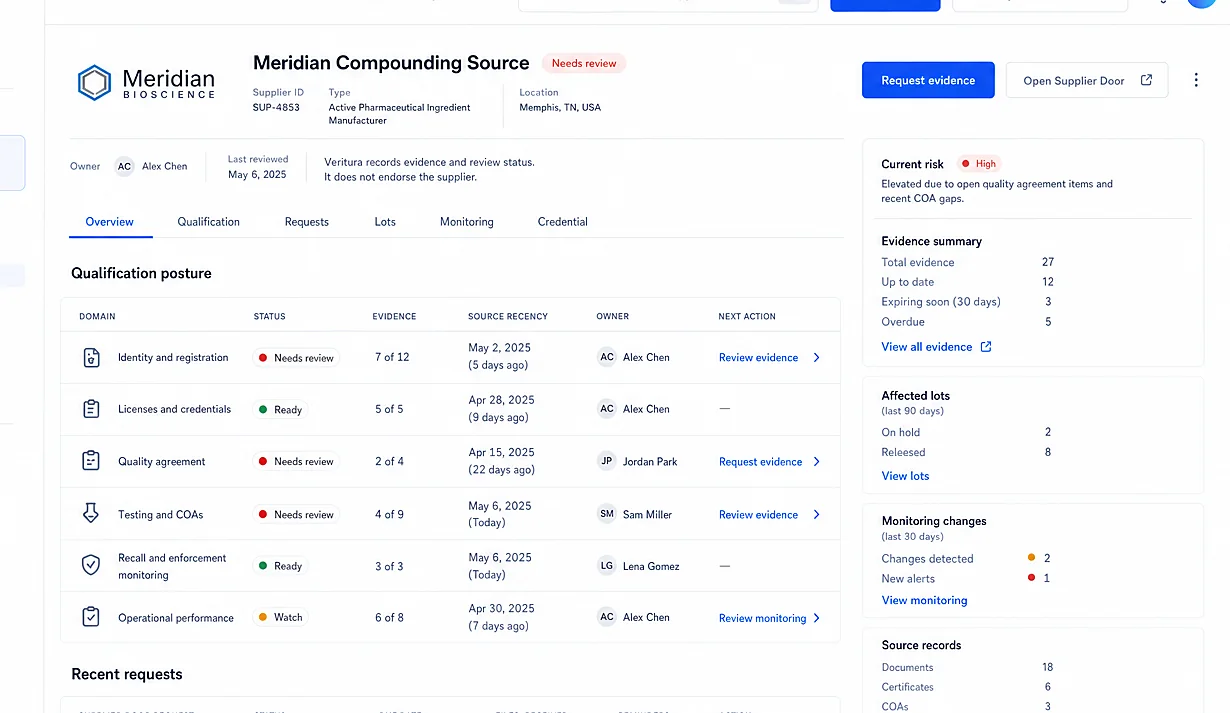Click the JP avatar for Jordan Park
Screen dimensions: 1230x713
pyautogui.click(x=606, y=461)
